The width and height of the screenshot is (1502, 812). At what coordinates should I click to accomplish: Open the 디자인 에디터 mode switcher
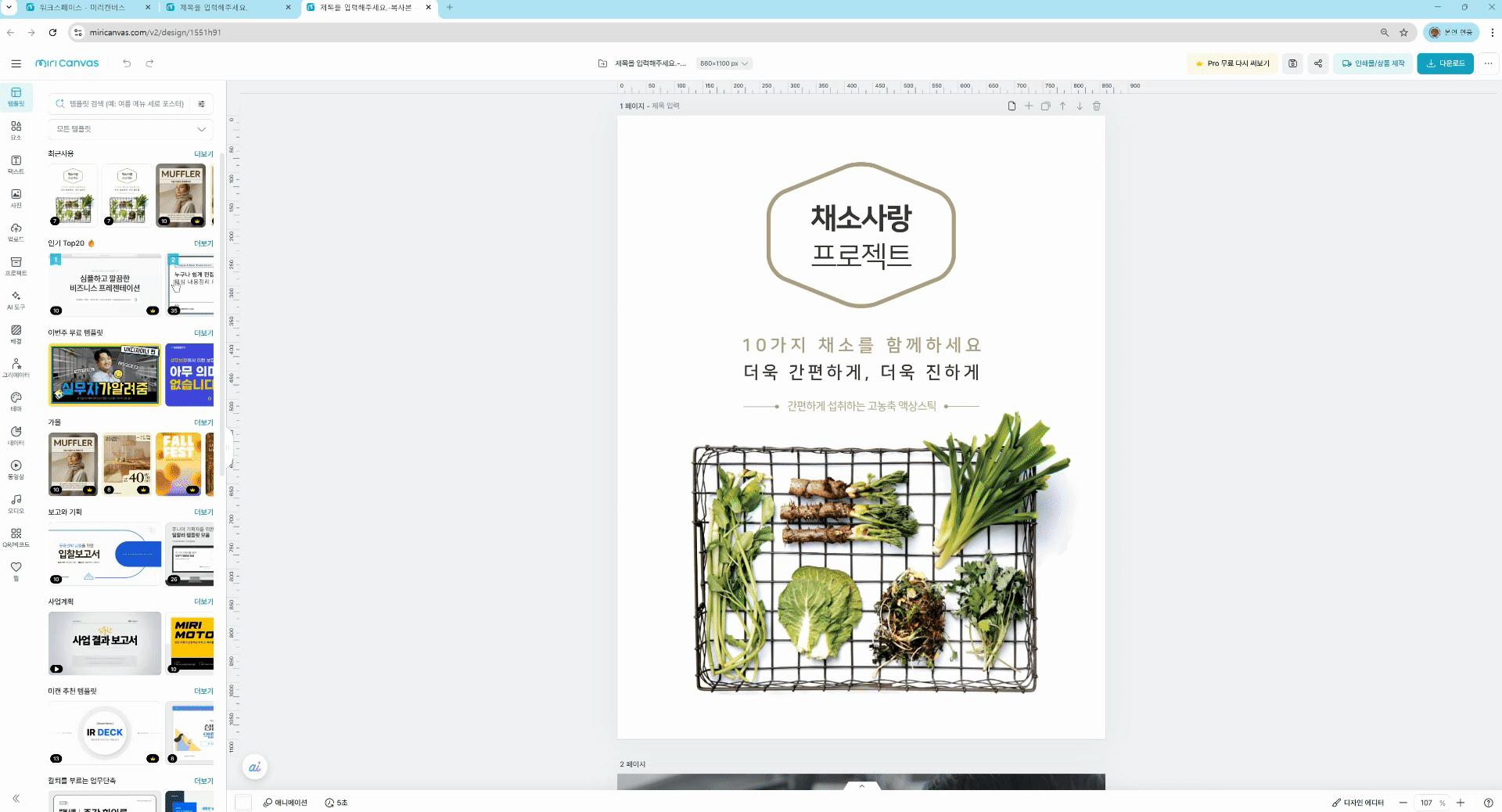[x=1359, y=802]
